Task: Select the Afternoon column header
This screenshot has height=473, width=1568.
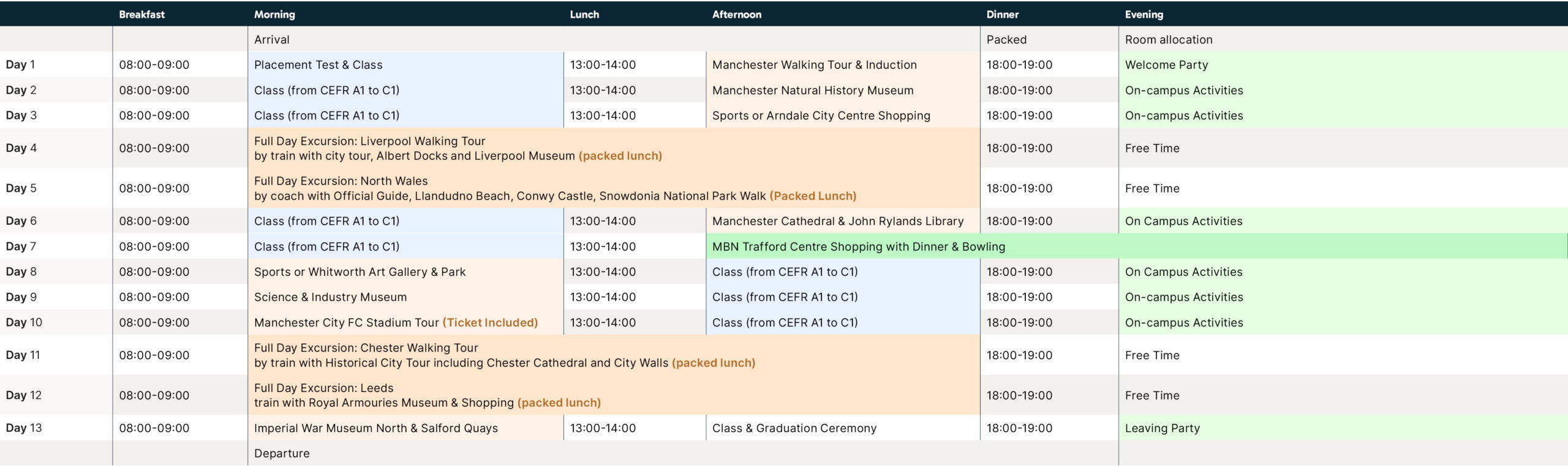Action: coord(736,14)
